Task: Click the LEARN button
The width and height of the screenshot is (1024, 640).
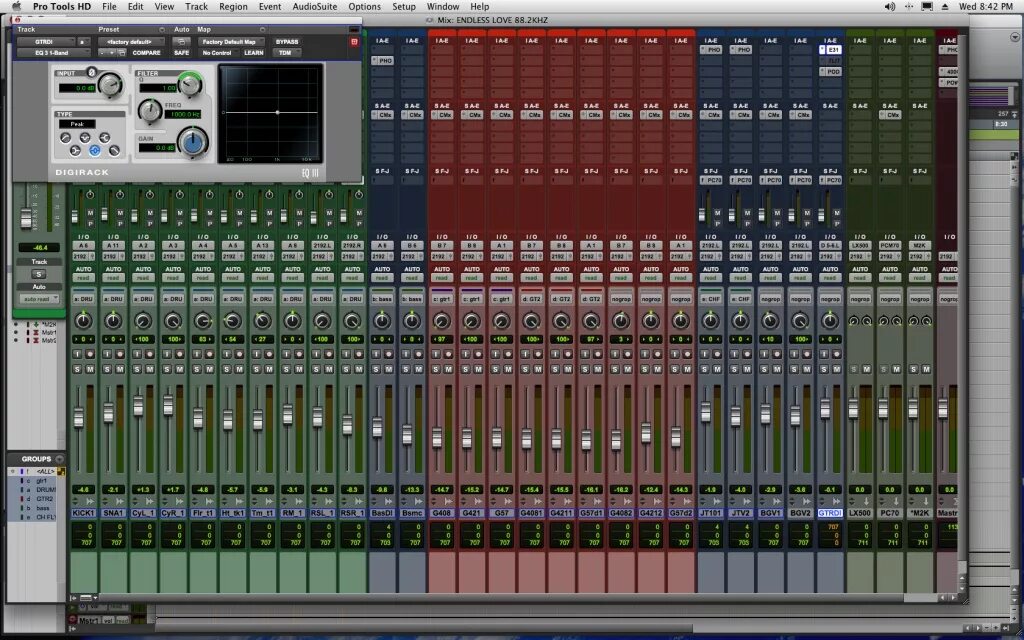Action: pyautogui.click(x=254, y=53)
